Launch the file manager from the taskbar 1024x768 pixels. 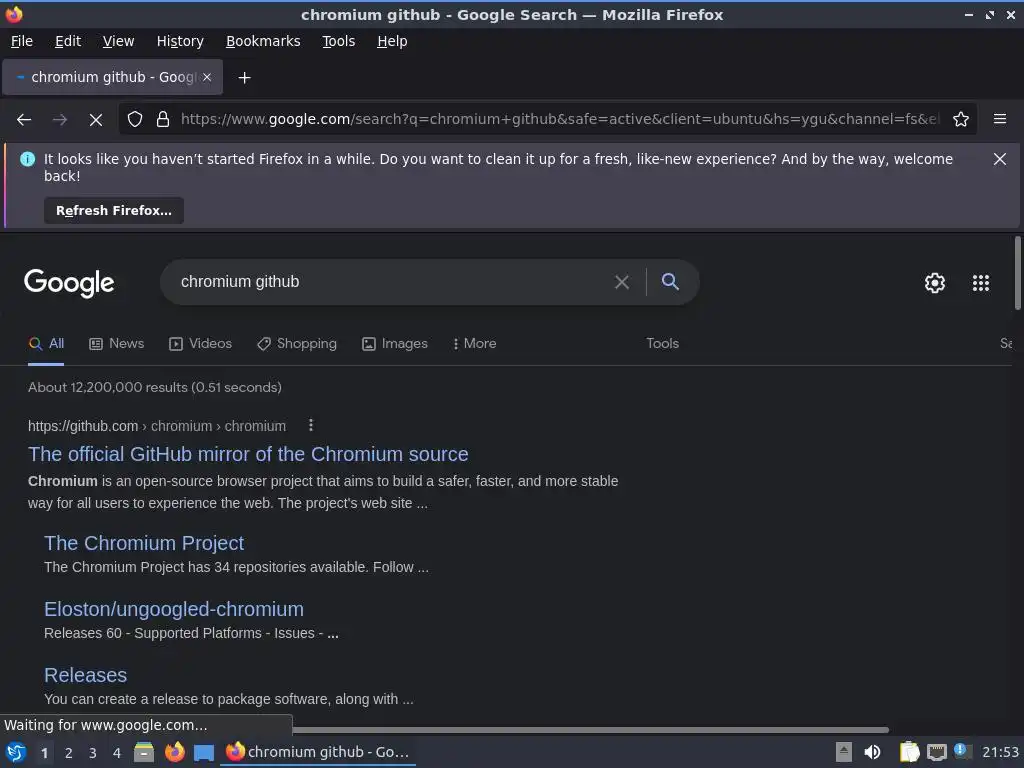click(144, 752)
